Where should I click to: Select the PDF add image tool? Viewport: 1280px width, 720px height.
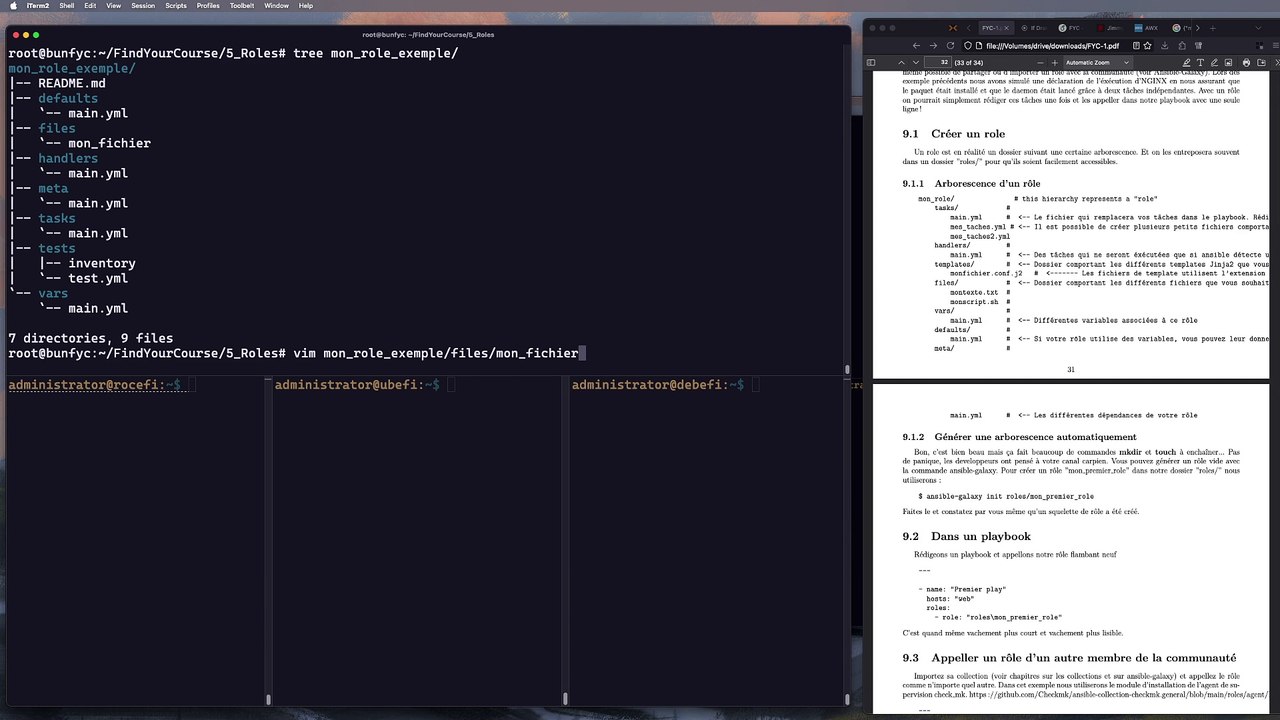[1228, 62]
